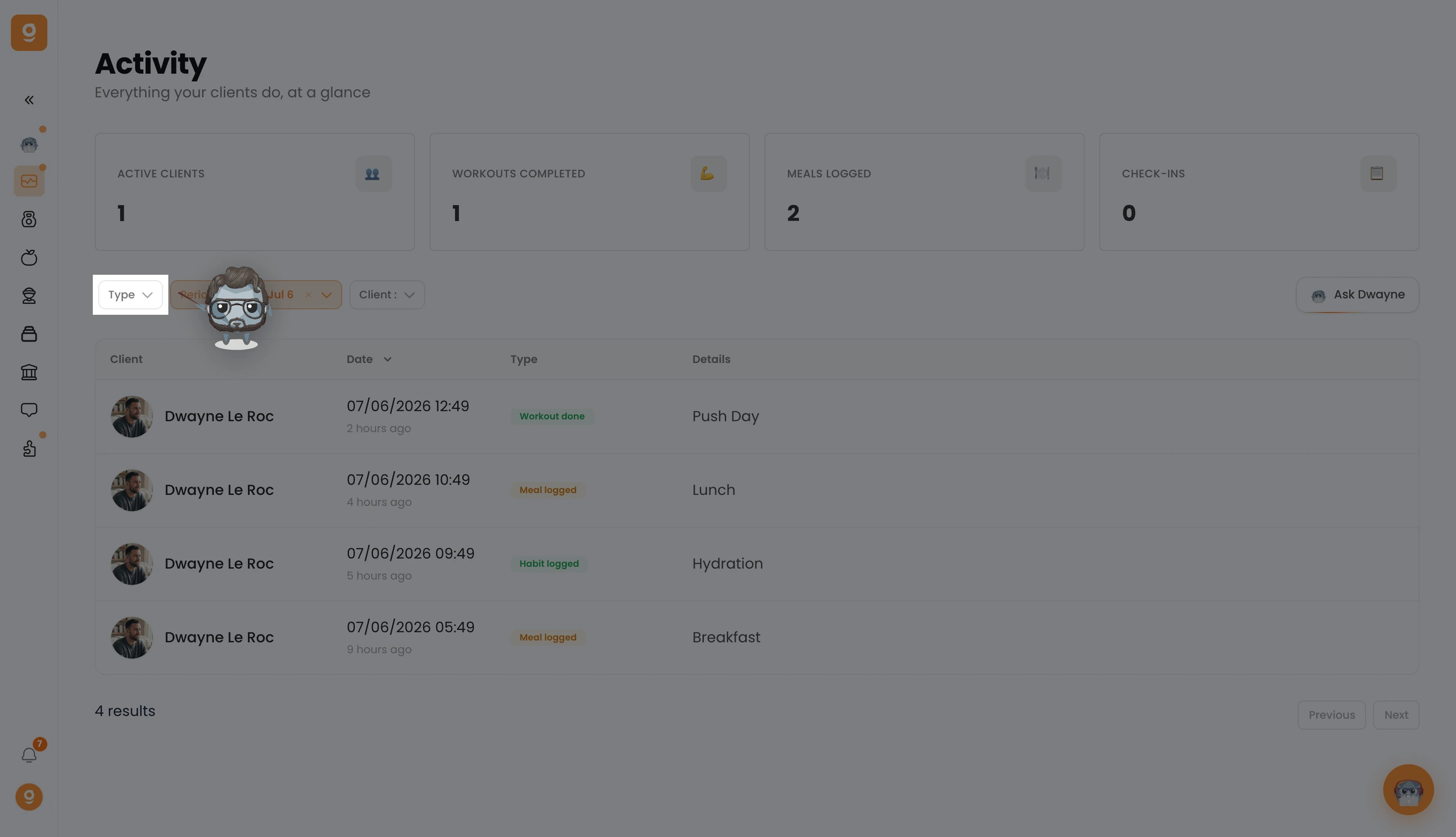Click the Workouts Completed flexed arm icon
The image size is (1456, 837).
[x=708, y=173]
